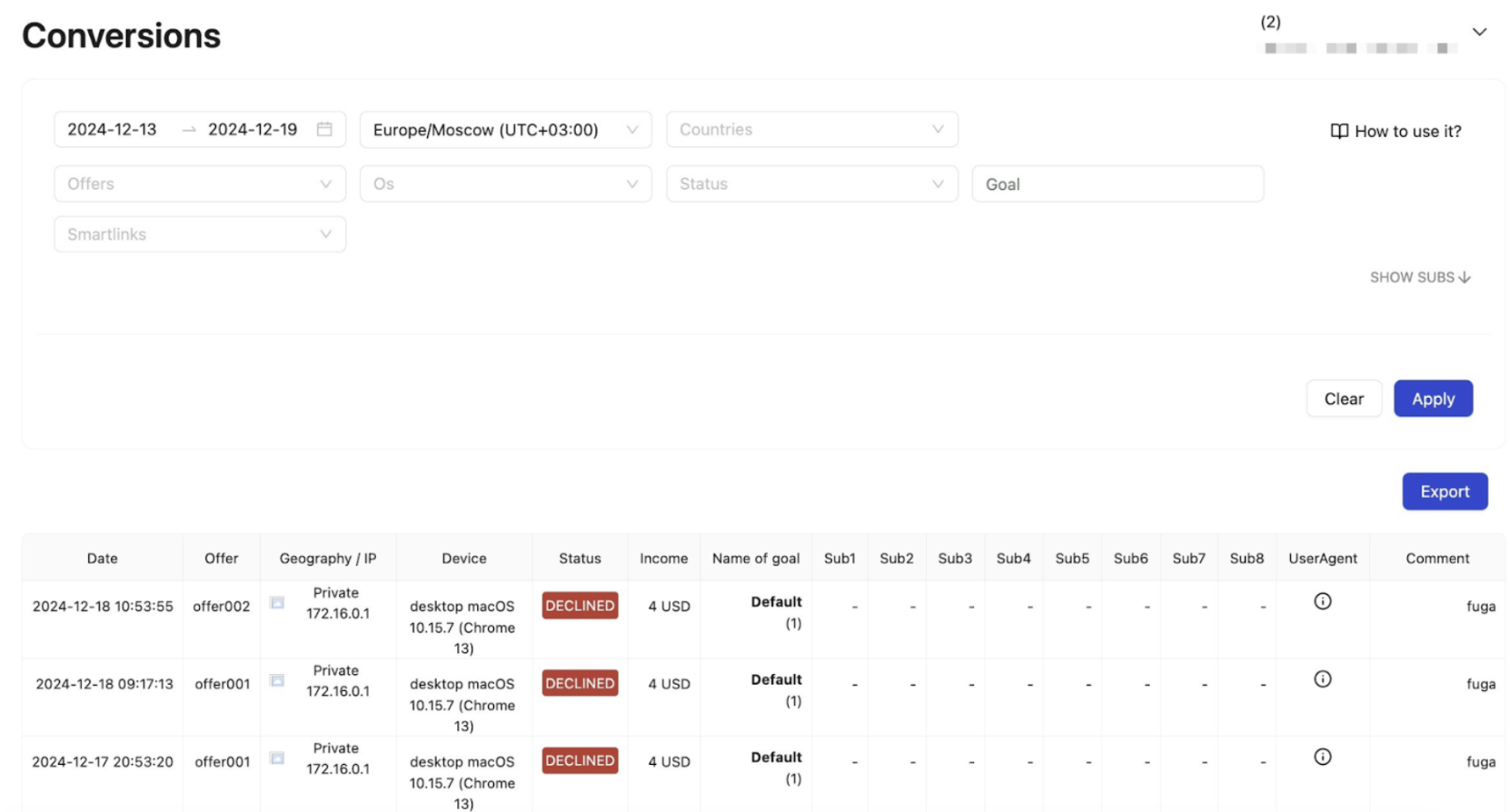Click the calendar icon in date range field
The image size is (1510, 812).
click(324, 129)
